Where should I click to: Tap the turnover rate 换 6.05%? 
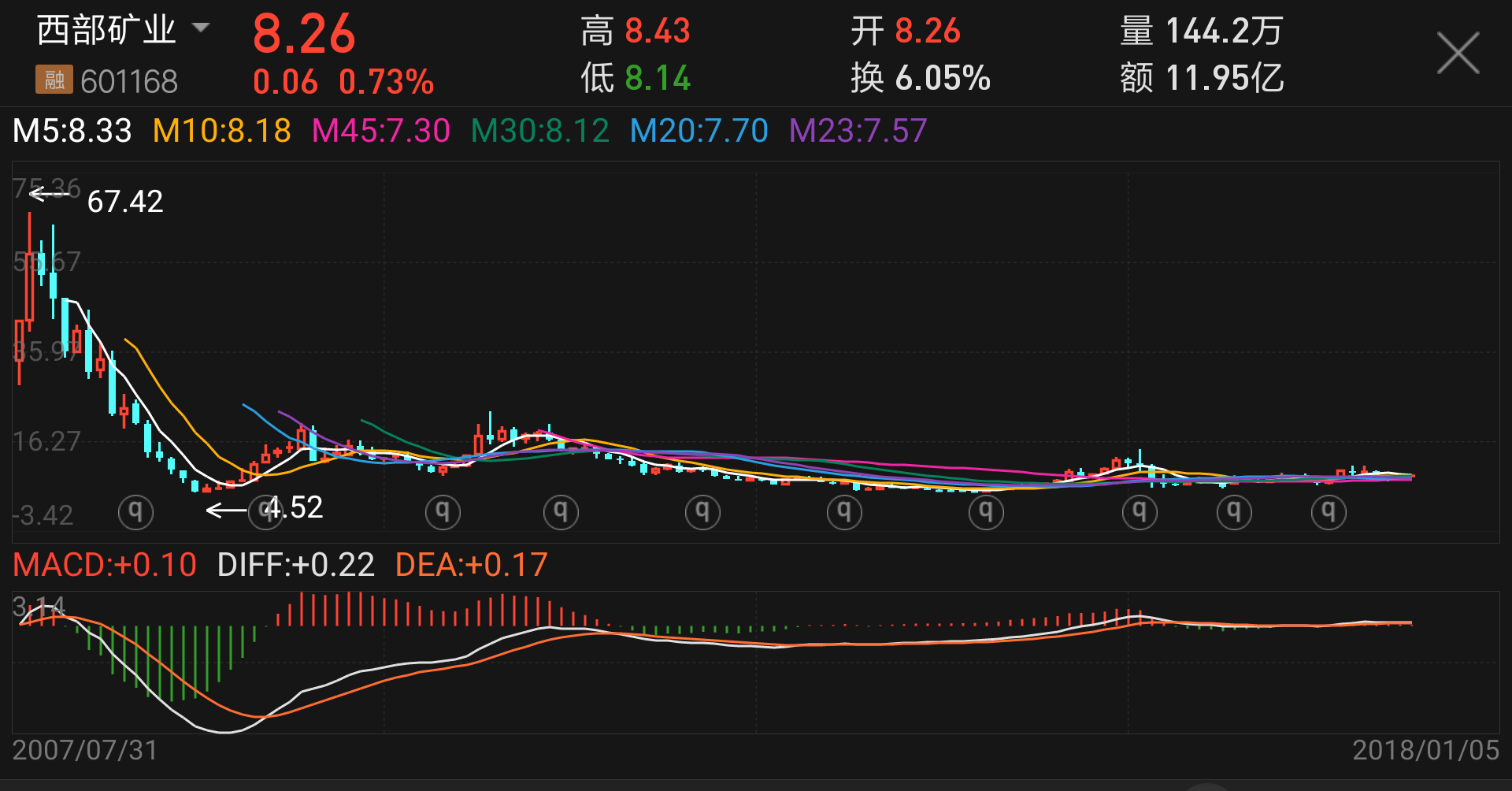(x=921, y=78)
